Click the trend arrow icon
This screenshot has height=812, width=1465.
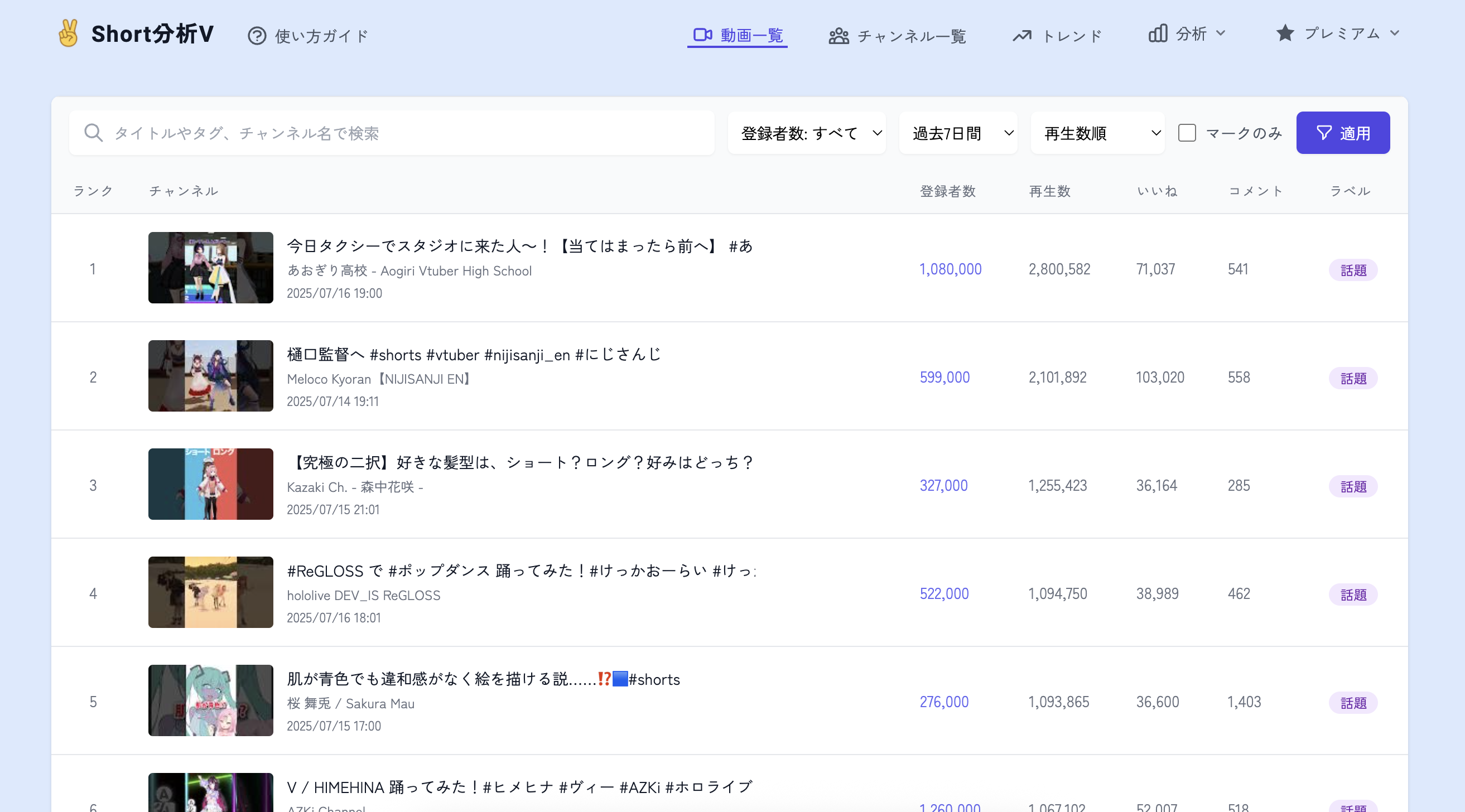click(x=1022, y=36)
